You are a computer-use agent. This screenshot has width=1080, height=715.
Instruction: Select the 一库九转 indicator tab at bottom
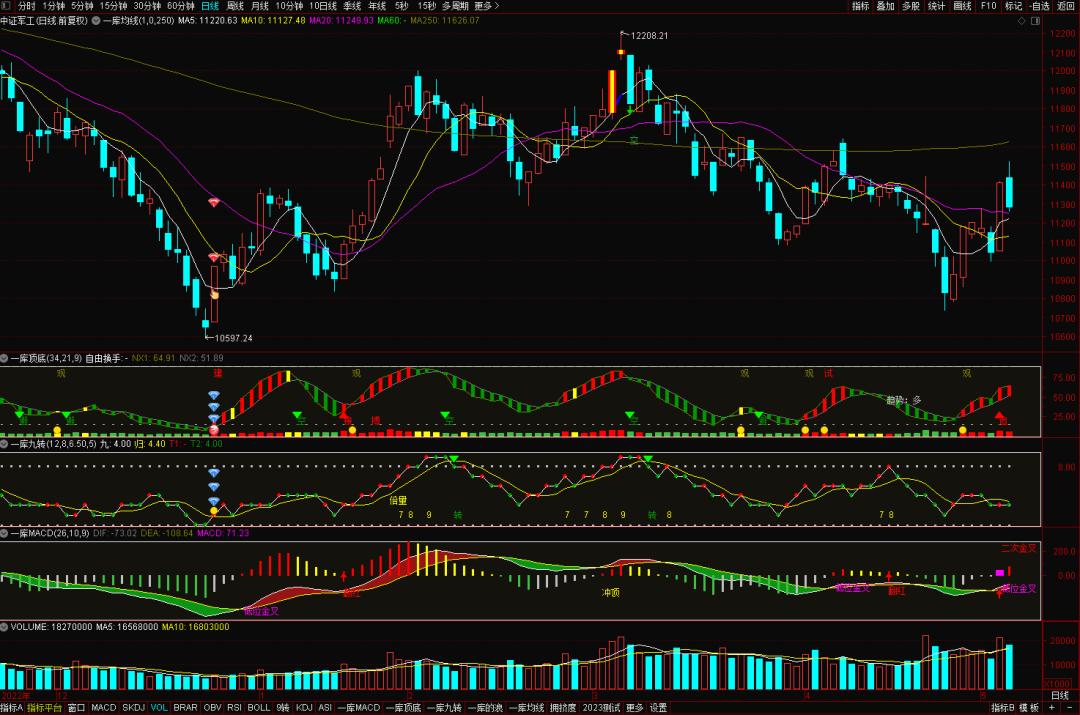pyautogui.click(x=444, y=707)
